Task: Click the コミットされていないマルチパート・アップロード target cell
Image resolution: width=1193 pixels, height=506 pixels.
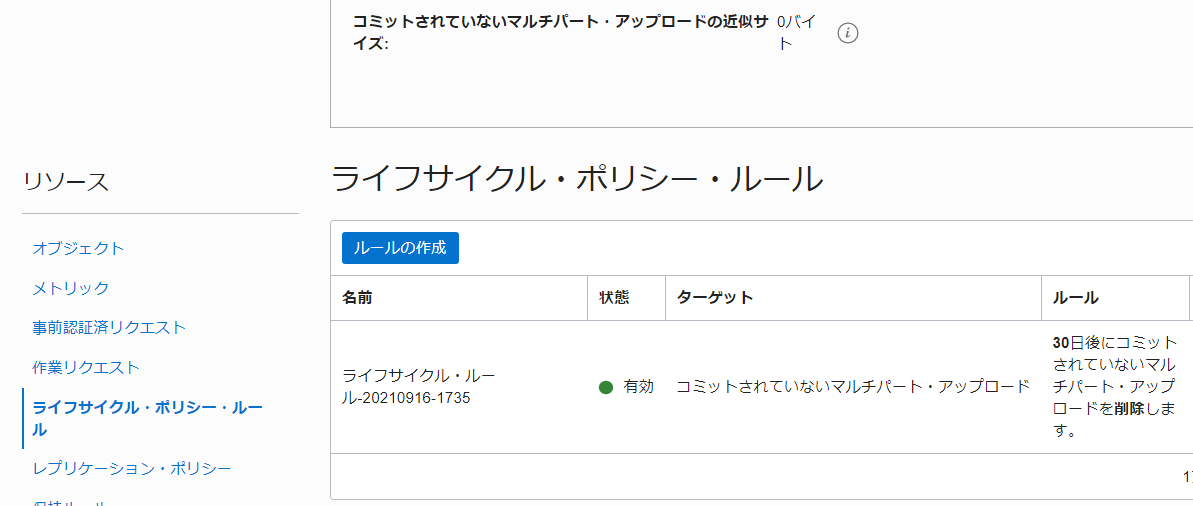Action: tap(853, 387)
